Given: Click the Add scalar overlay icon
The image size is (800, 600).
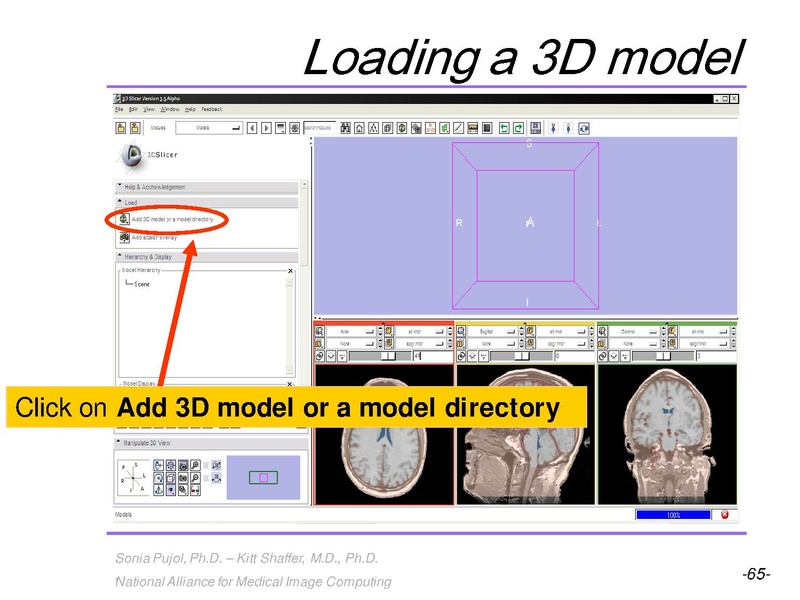Looking at the screenshot, I should click(124, 237).
